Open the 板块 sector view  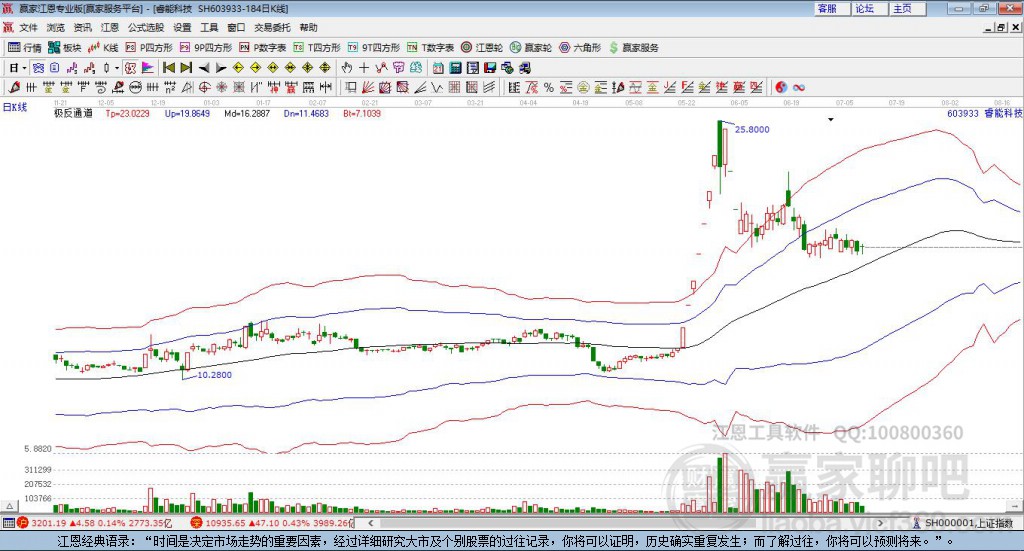[65, 48]
